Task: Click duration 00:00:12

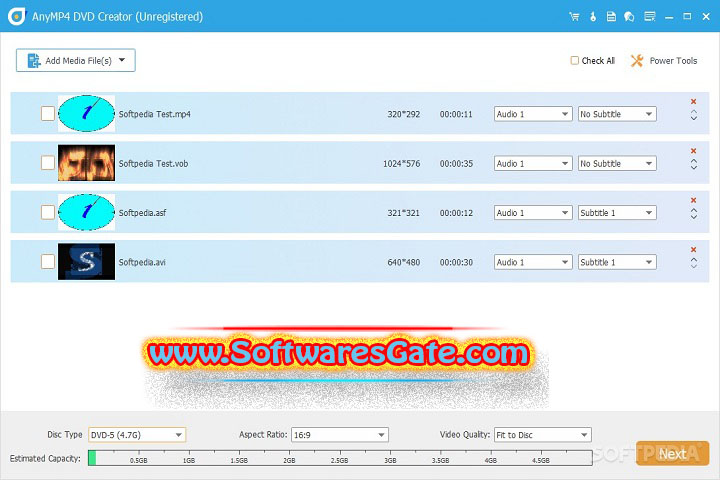Action: [456, 213]
